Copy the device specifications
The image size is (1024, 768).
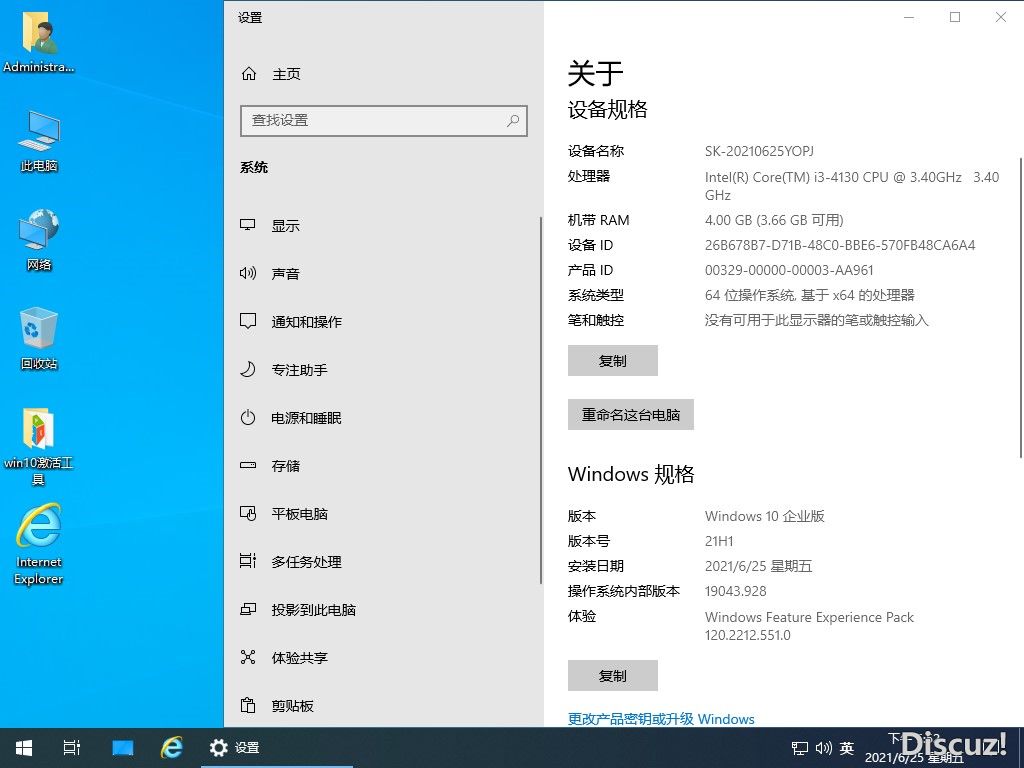[612, 361]
